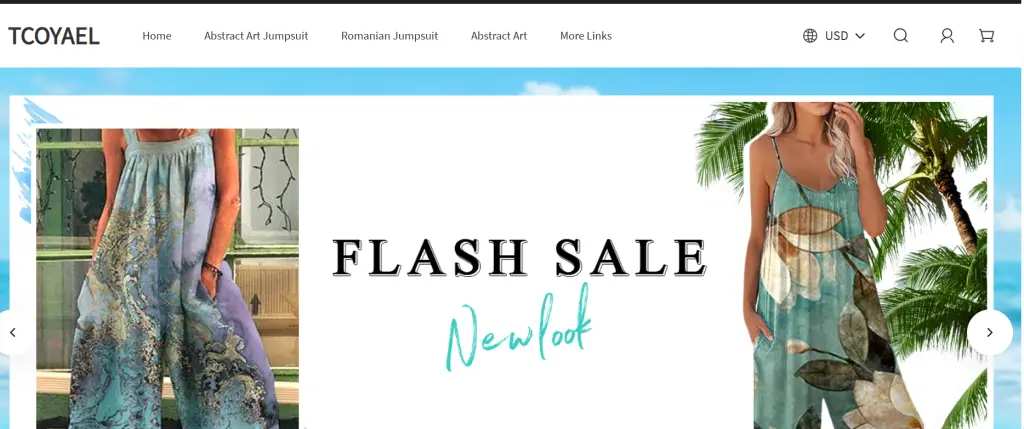View the shopping cart icon
1024x429 pixels.
tap(987, 35)
